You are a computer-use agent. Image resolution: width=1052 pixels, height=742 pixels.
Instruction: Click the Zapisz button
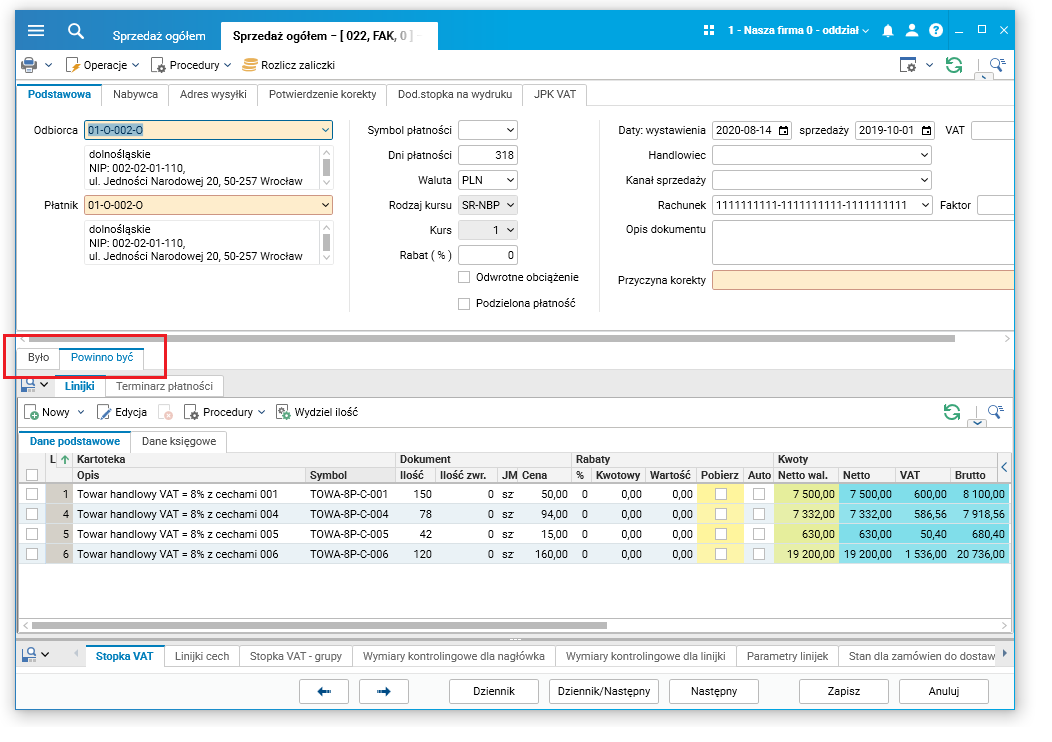pos(844,691)
